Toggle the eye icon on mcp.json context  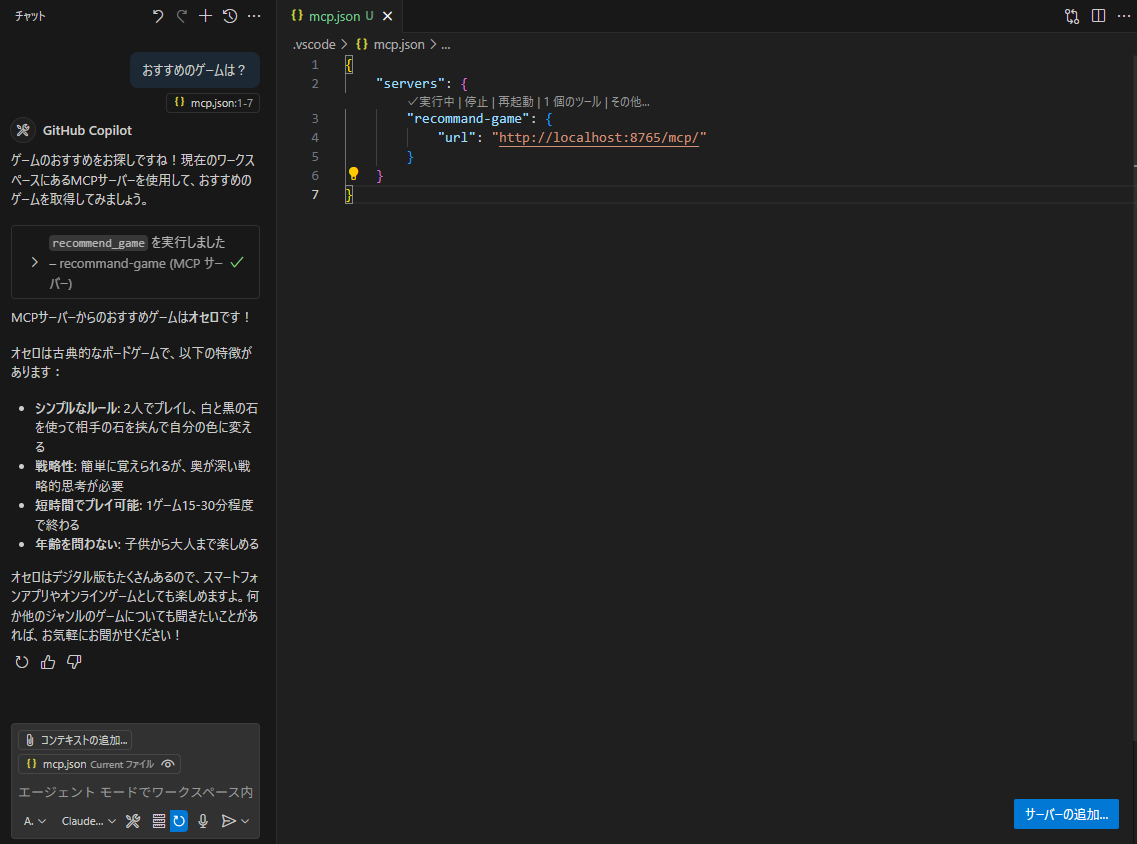pos(168,764)
